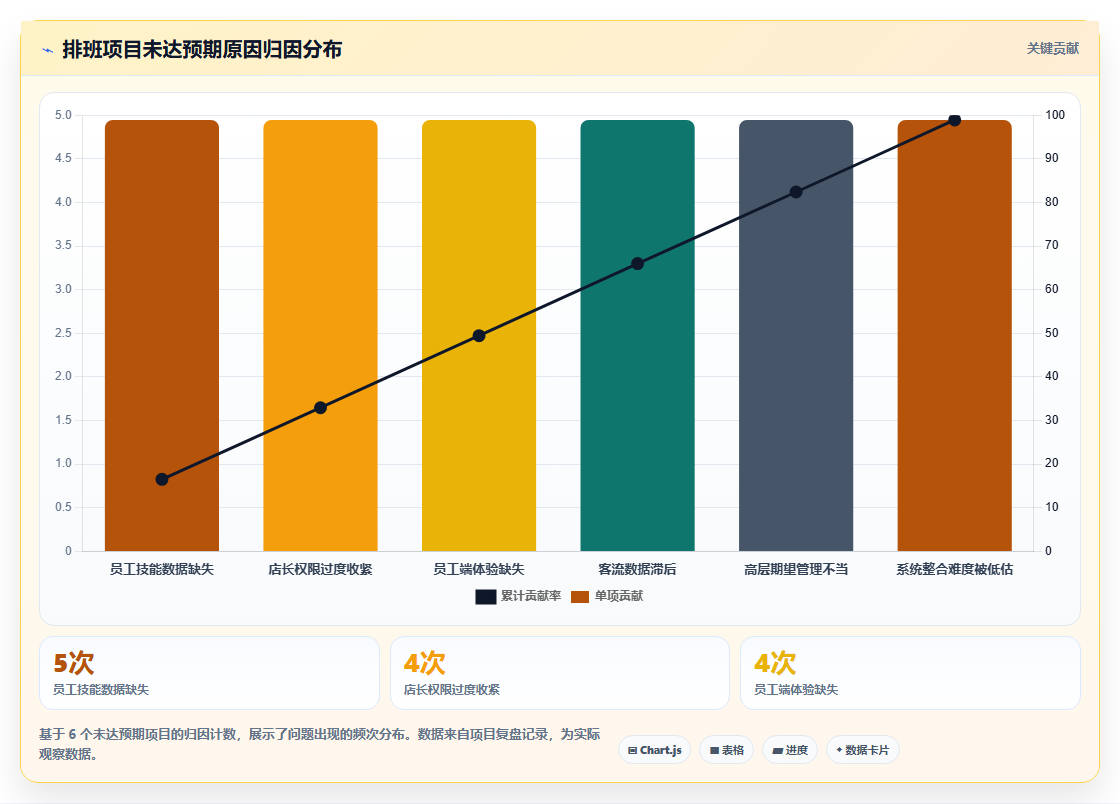Click the x-axis label 高层期望管理不当
The height and width of the screenshot is (804, 1120).
796,569
